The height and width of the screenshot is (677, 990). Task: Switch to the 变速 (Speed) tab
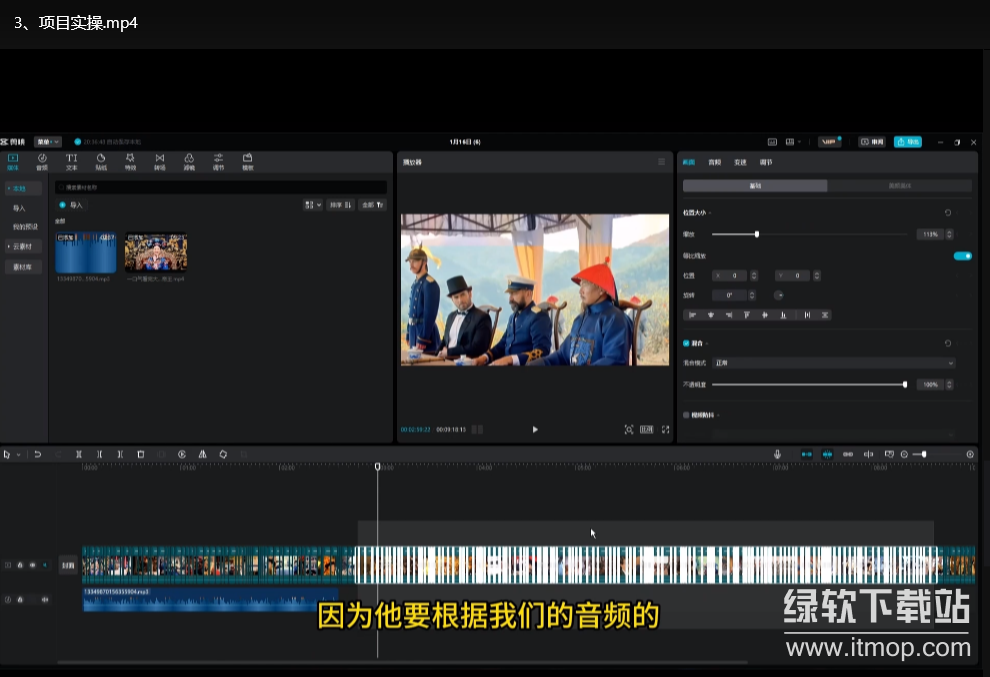(x=740, y=162)
